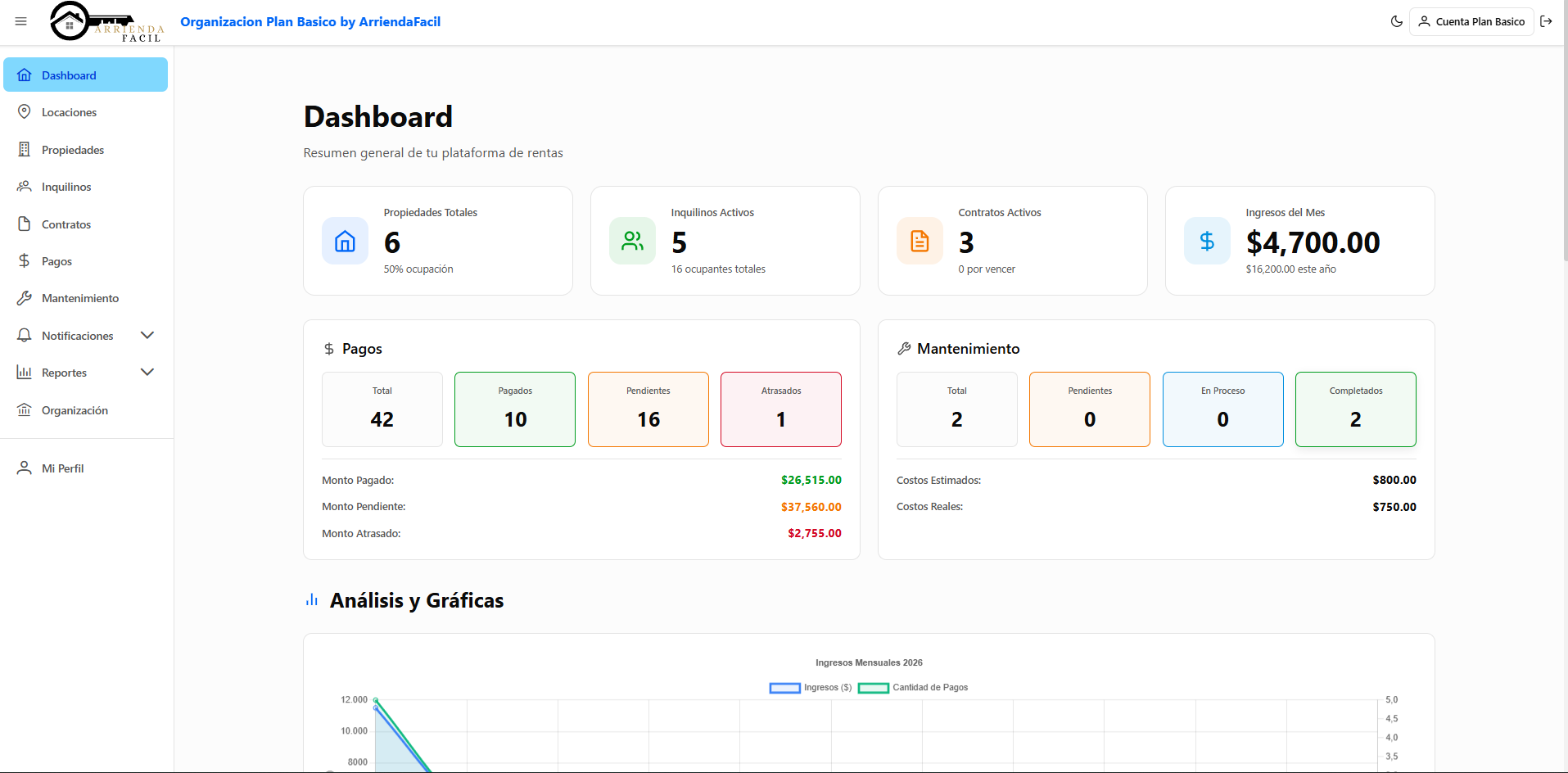Image resolution: width=1568 pixels, height=773 pixels.
Task: Open Locaciones in the sidebar
Action: [x=86, y=112]
